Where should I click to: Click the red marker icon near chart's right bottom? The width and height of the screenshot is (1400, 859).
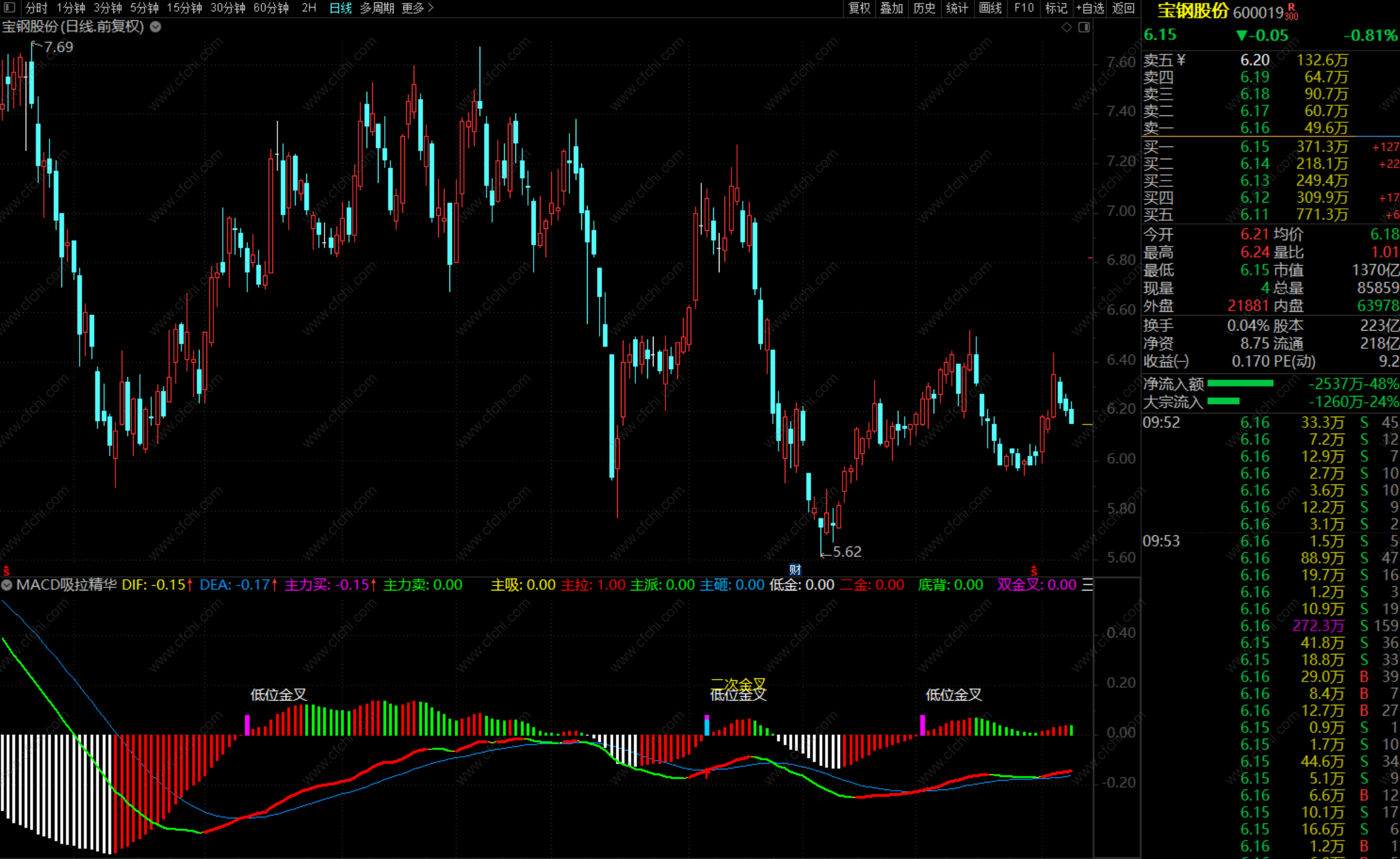[x=1034, y=570]
